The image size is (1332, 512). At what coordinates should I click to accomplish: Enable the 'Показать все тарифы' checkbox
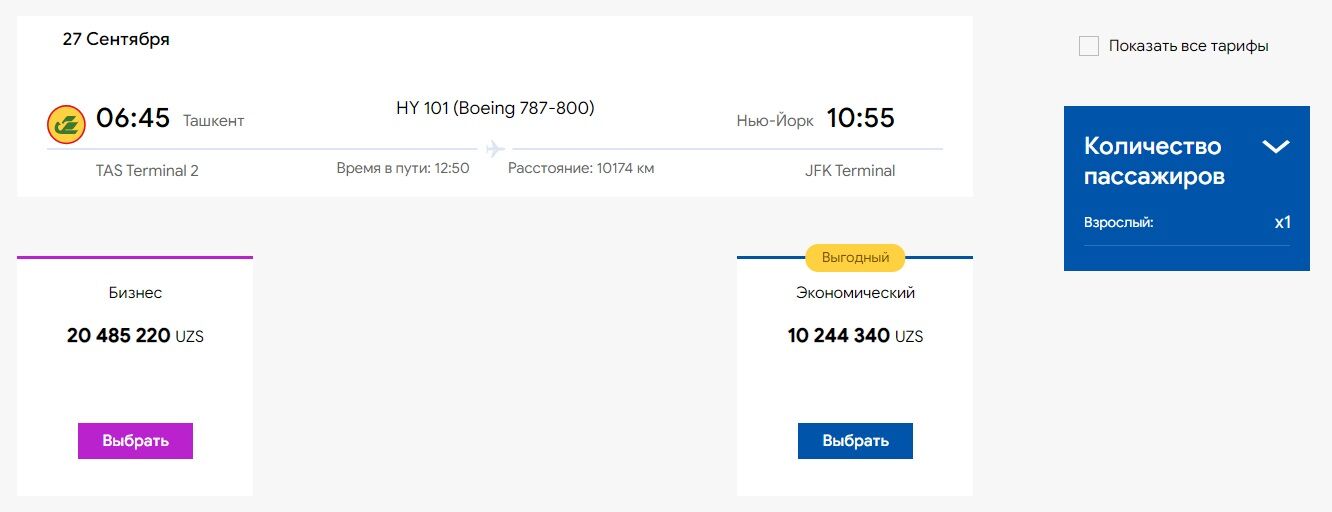(x=1089, y=46)
